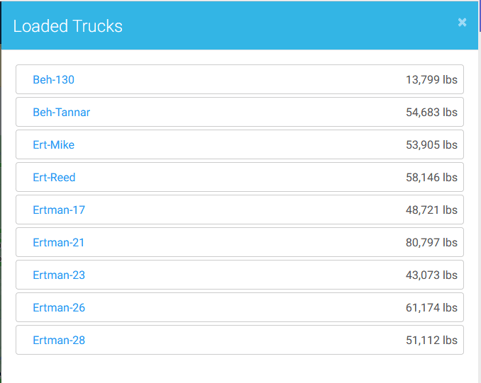The height and width of the screenshot is (383, 481).
Task: Click the 13,799 lbs weight value
Action: [x=431, y=80]
